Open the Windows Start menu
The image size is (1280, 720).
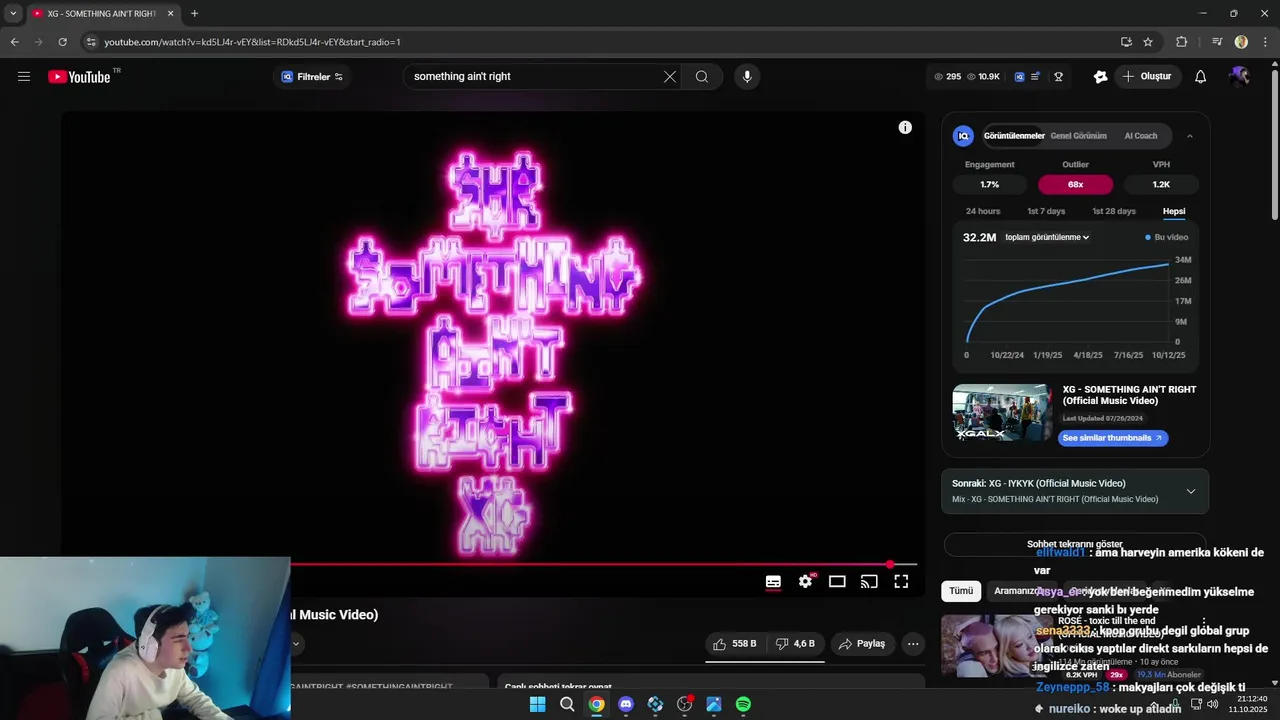click(537, 704)
